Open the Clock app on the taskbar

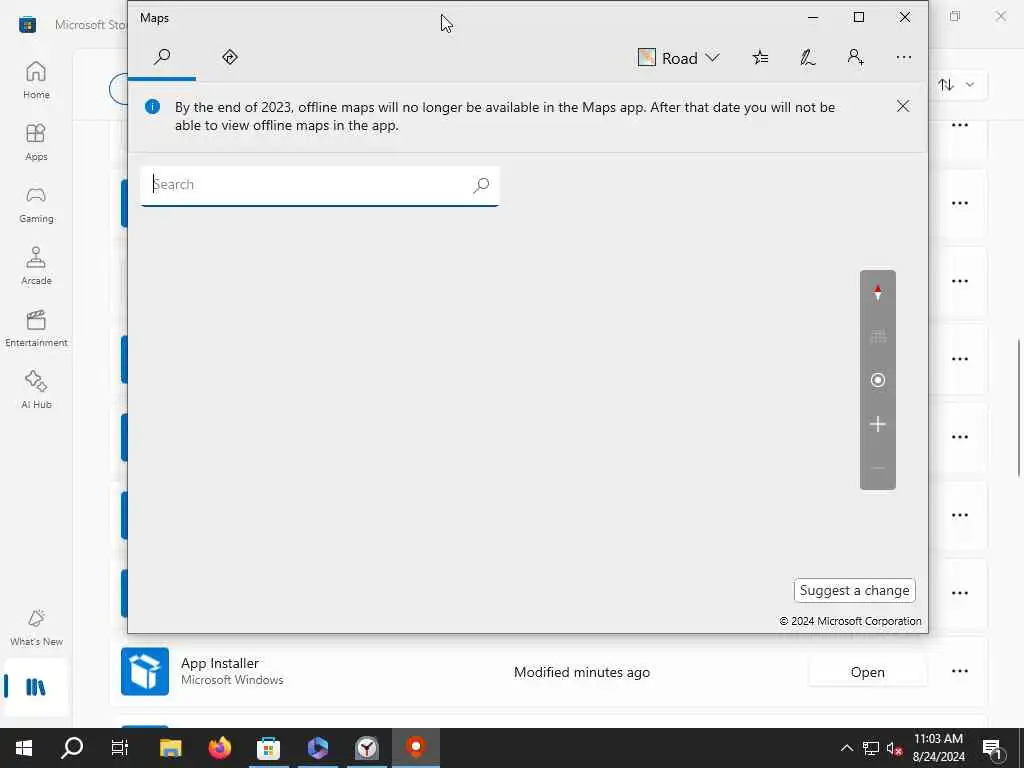(367, 748)
